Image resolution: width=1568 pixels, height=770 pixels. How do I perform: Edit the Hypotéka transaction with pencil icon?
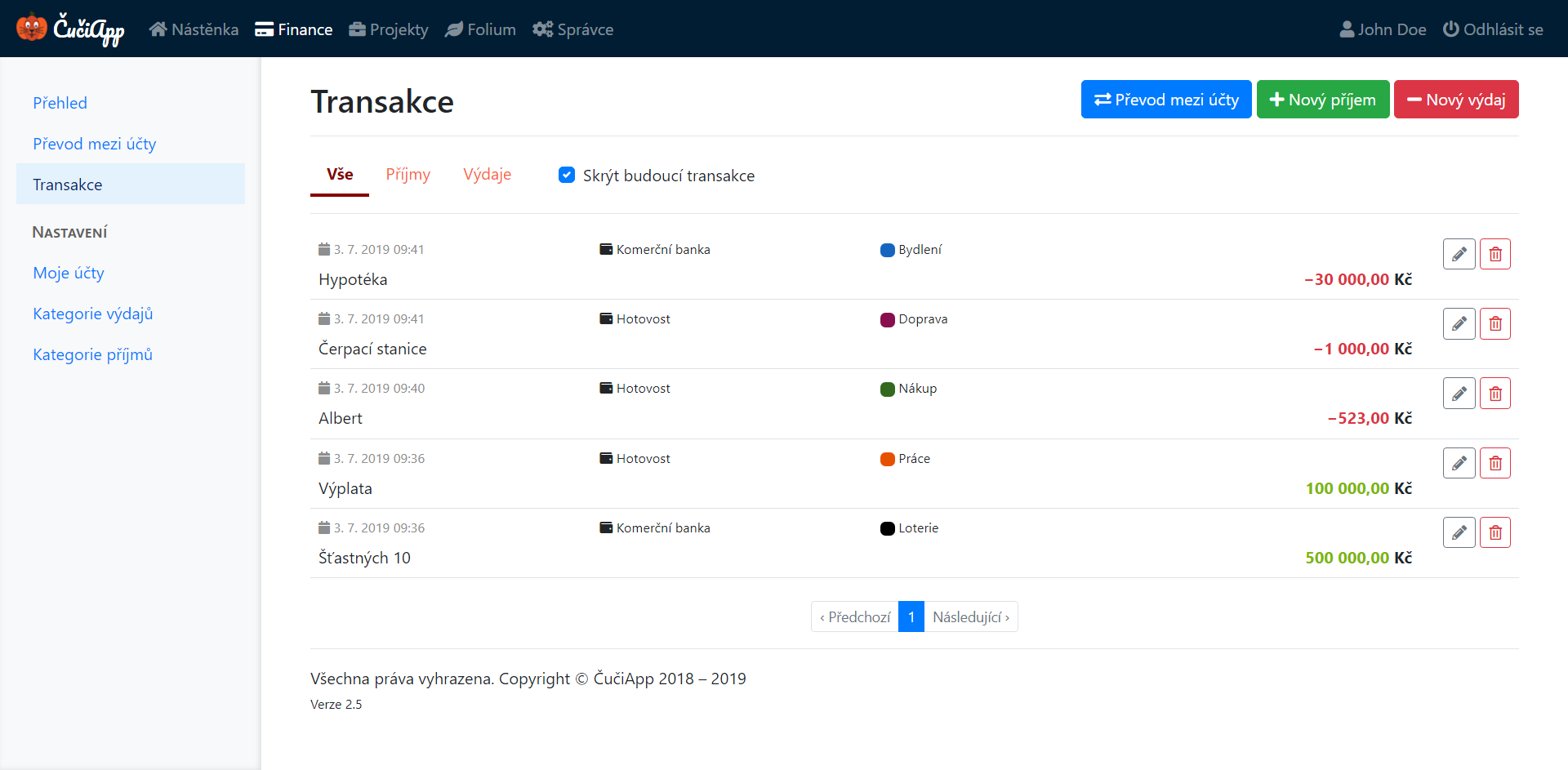click(1459, 254)
